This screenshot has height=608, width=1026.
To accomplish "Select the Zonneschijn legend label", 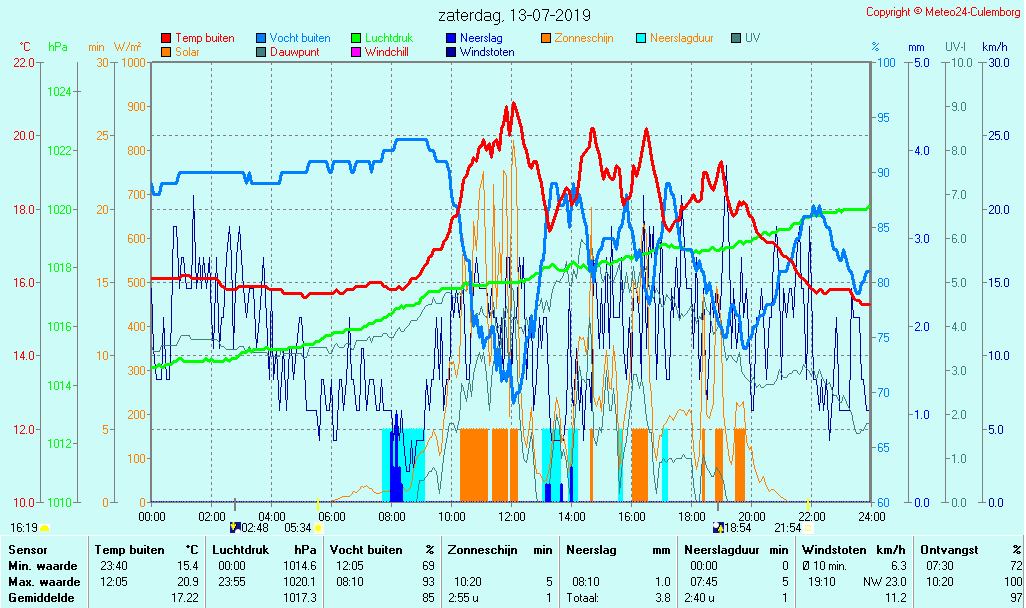I will coord(584,38).
